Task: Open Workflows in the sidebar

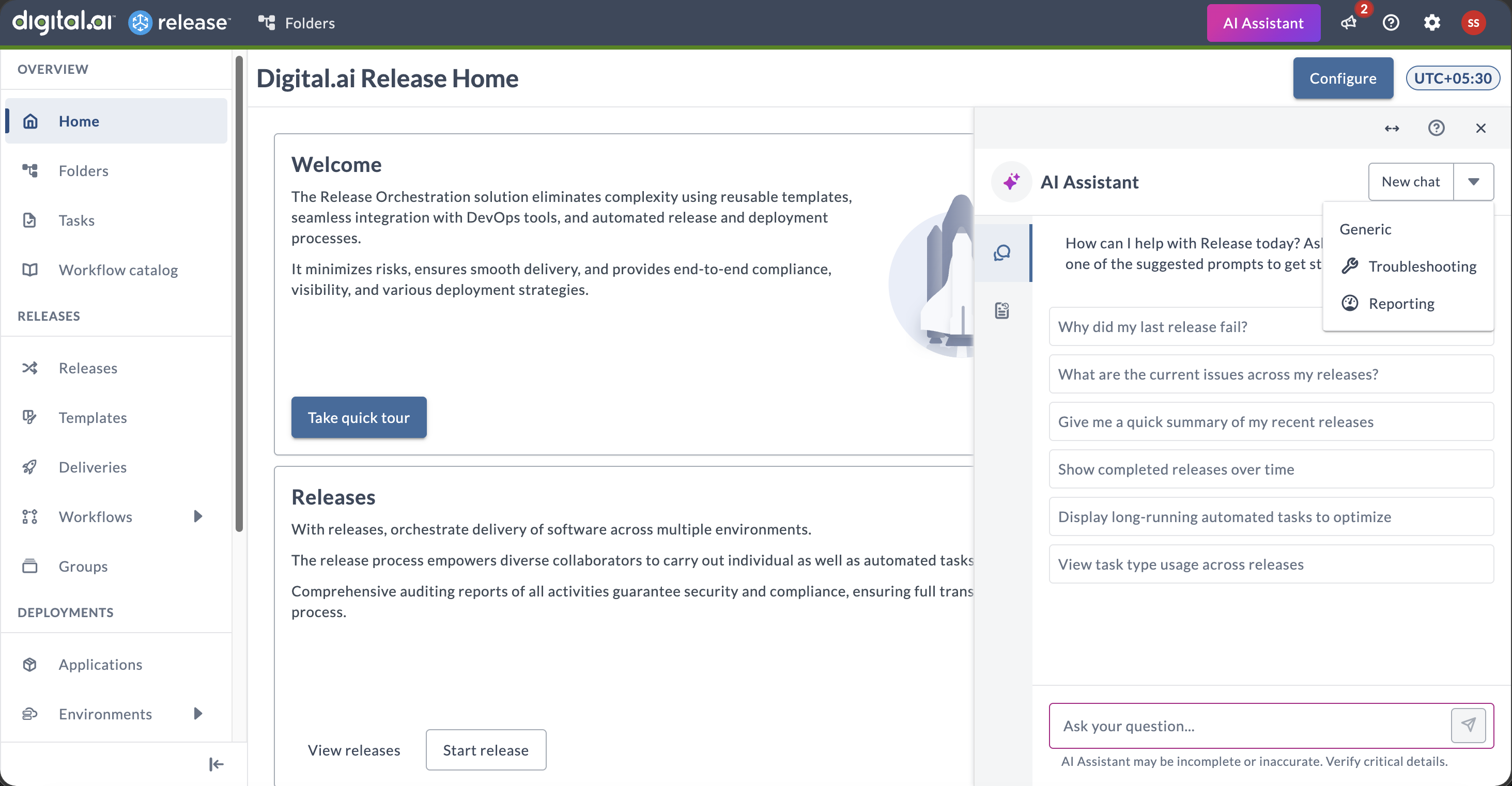Action: click(x=116, y=516)
